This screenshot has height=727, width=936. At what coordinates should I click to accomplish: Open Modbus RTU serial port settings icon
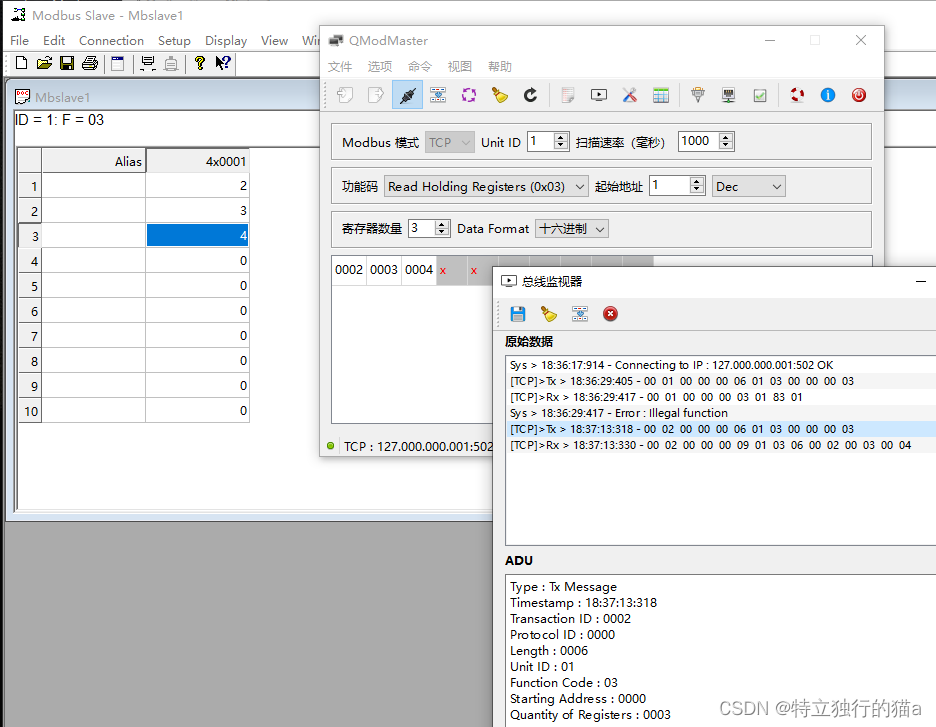[x=698, y=95]
